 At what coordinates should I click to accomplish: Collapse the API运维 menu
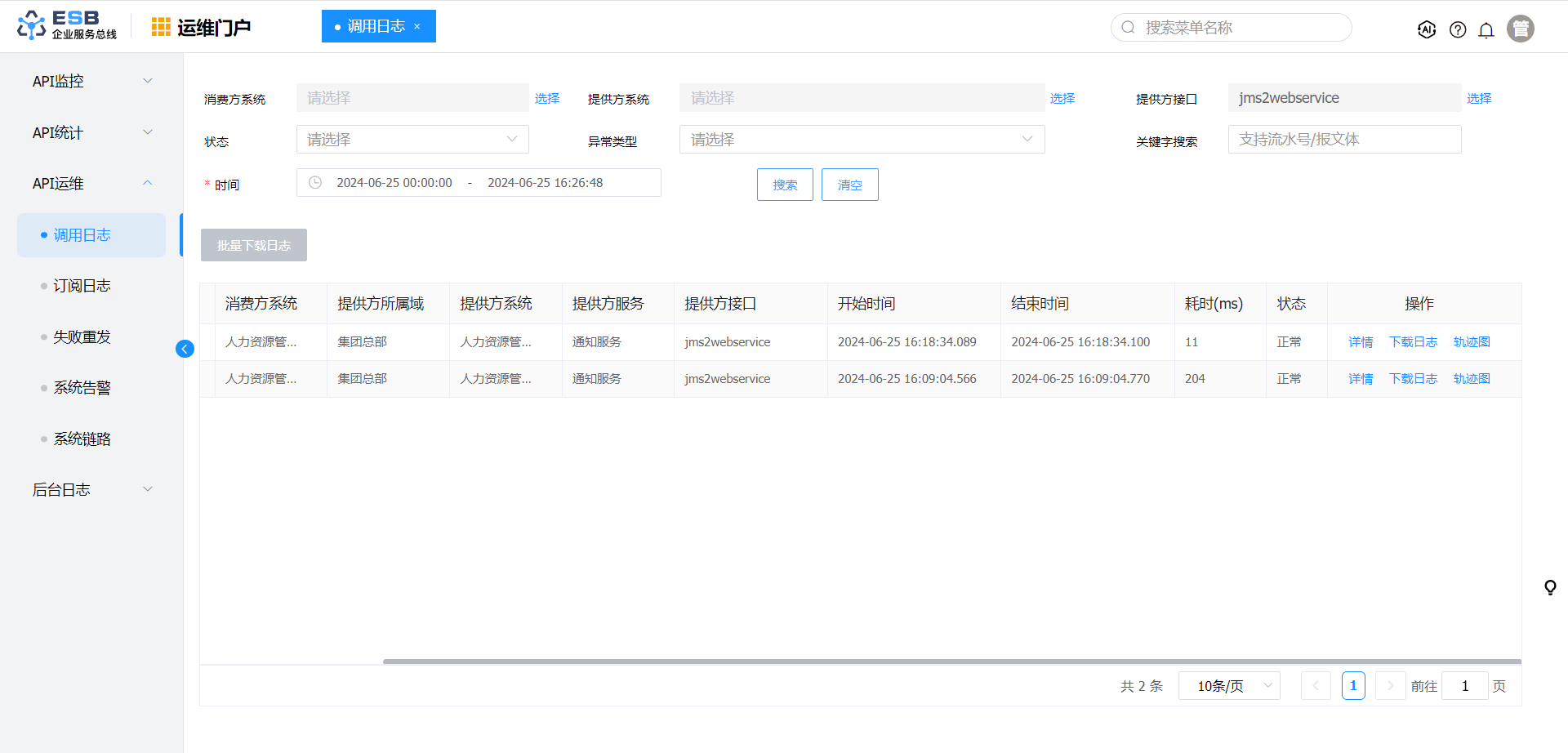(91, 183)
